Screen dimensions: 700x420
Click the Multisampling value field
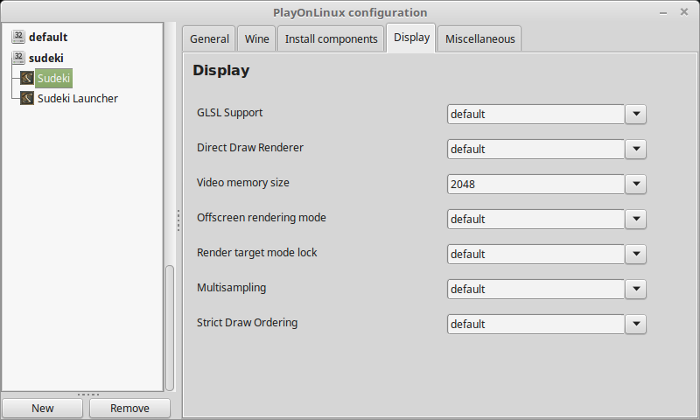(536, 289)
